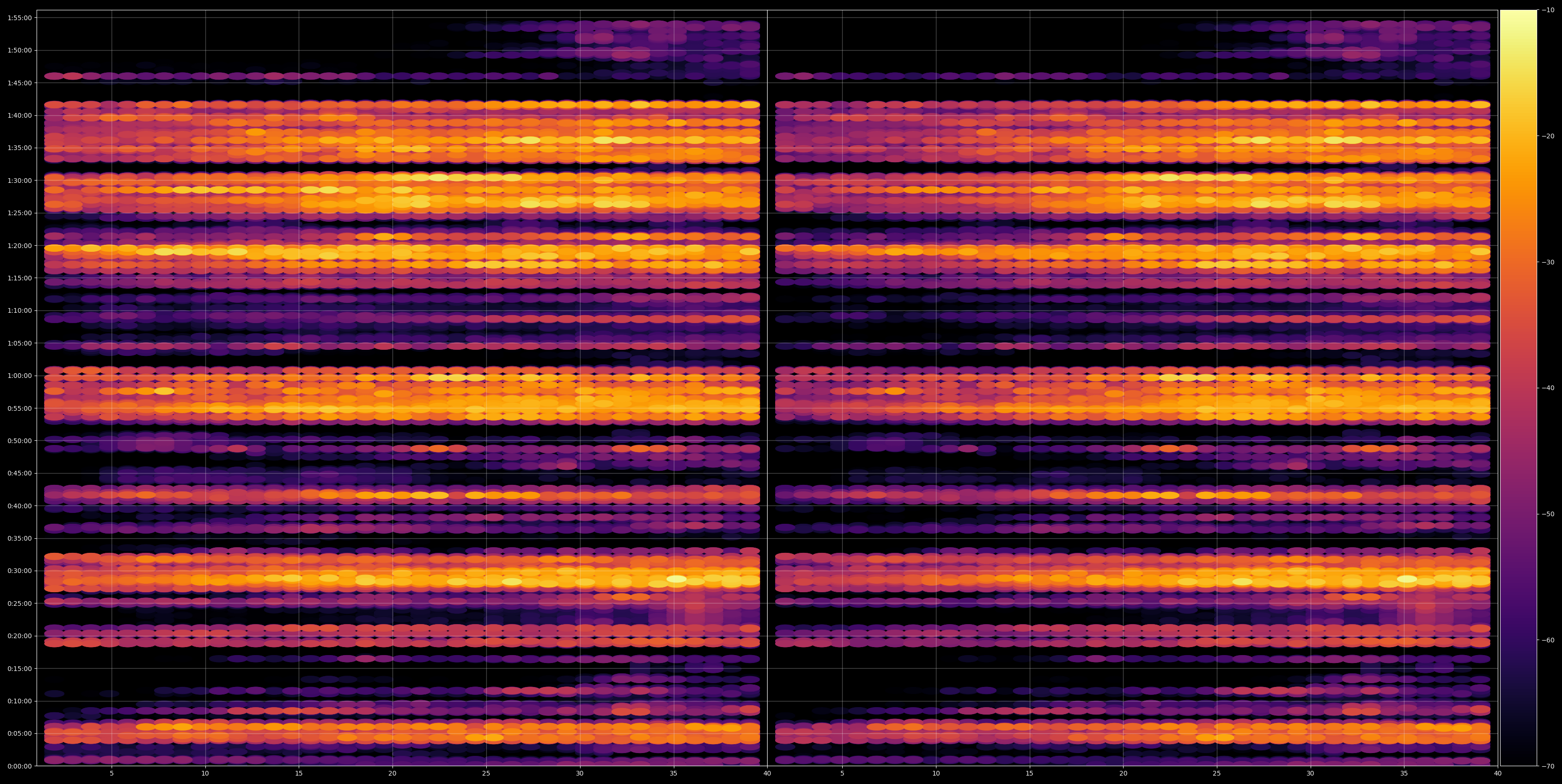
Task: Select x-axis label 30 under left panel
Action: click(x=580, y=774)
